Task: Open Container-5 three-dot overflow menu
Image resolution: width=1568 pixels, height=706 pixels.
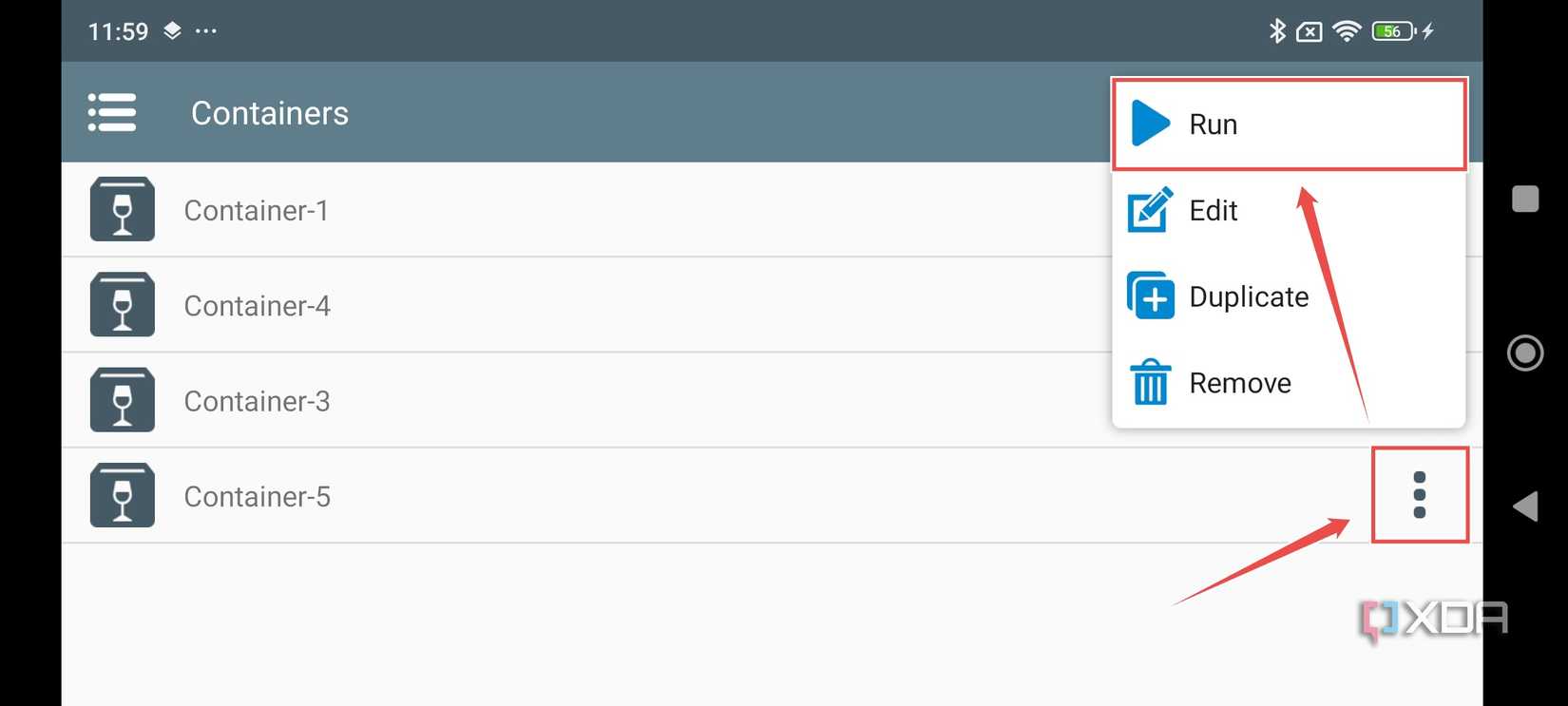Action: coord(1420,495)
